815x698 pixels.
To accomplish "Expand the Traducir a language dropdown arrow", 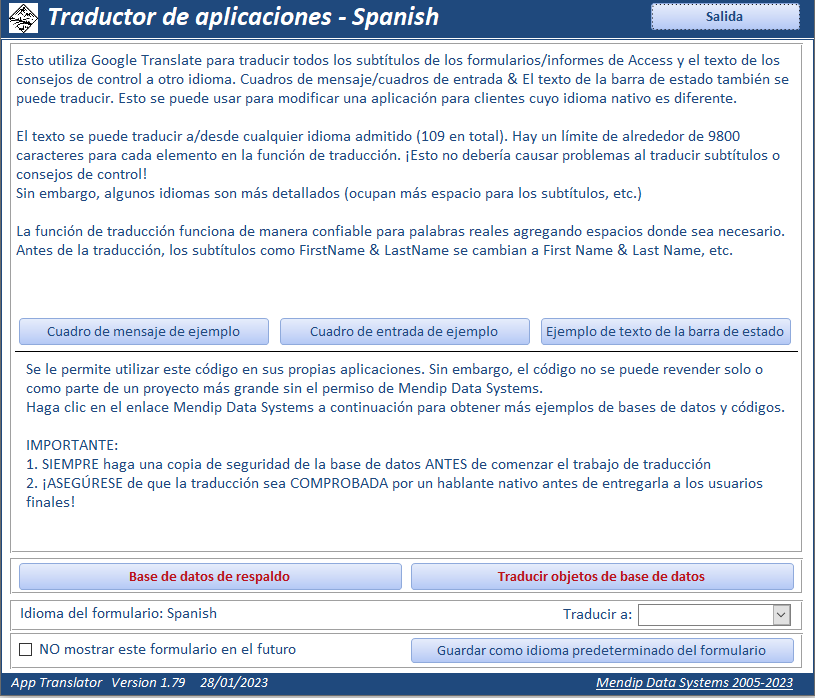I will tap(781, 615).
